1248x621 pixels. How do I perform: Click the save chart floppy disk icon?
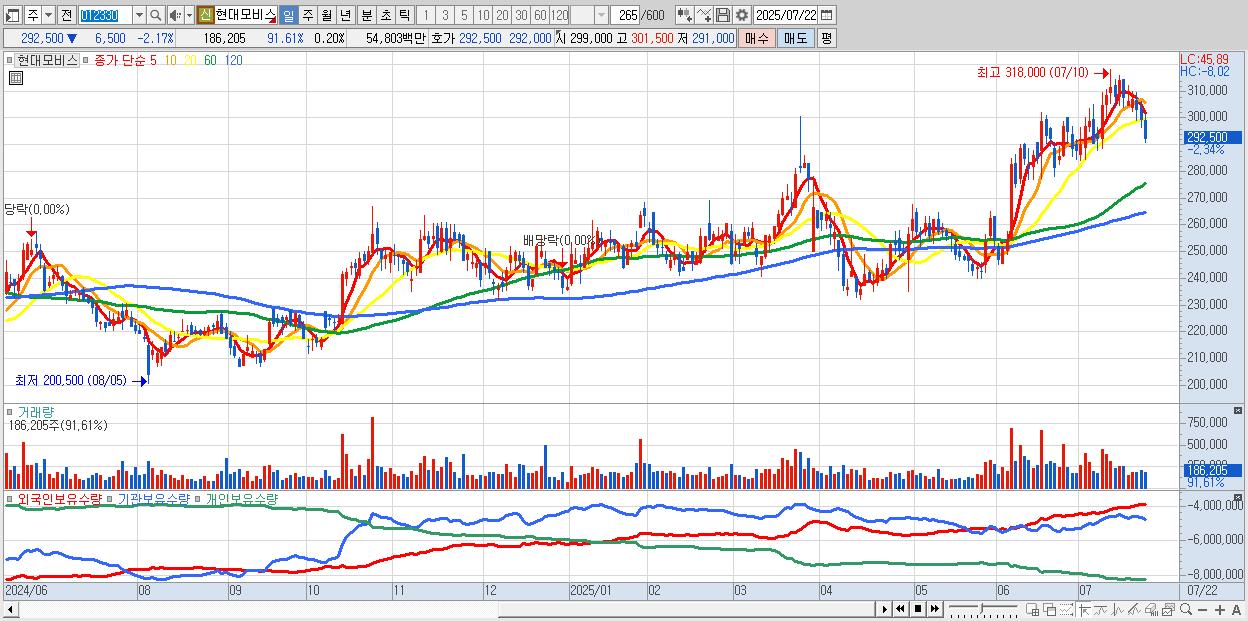[723, 15]
